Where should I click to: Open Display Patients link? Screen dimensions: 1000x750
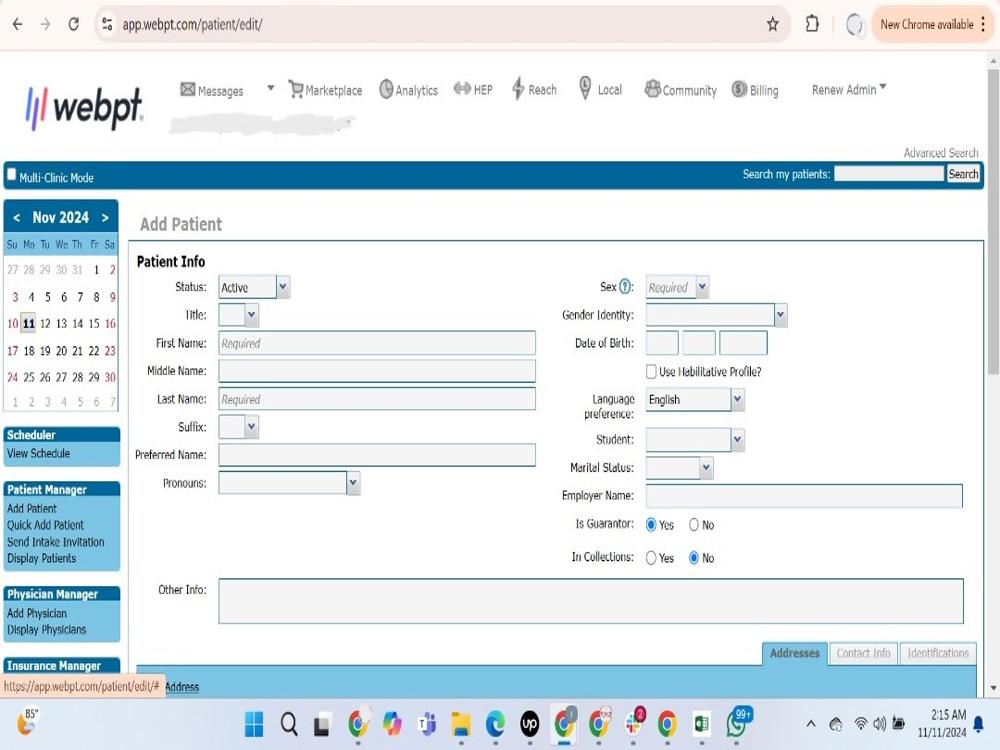(x=41, y=558)
